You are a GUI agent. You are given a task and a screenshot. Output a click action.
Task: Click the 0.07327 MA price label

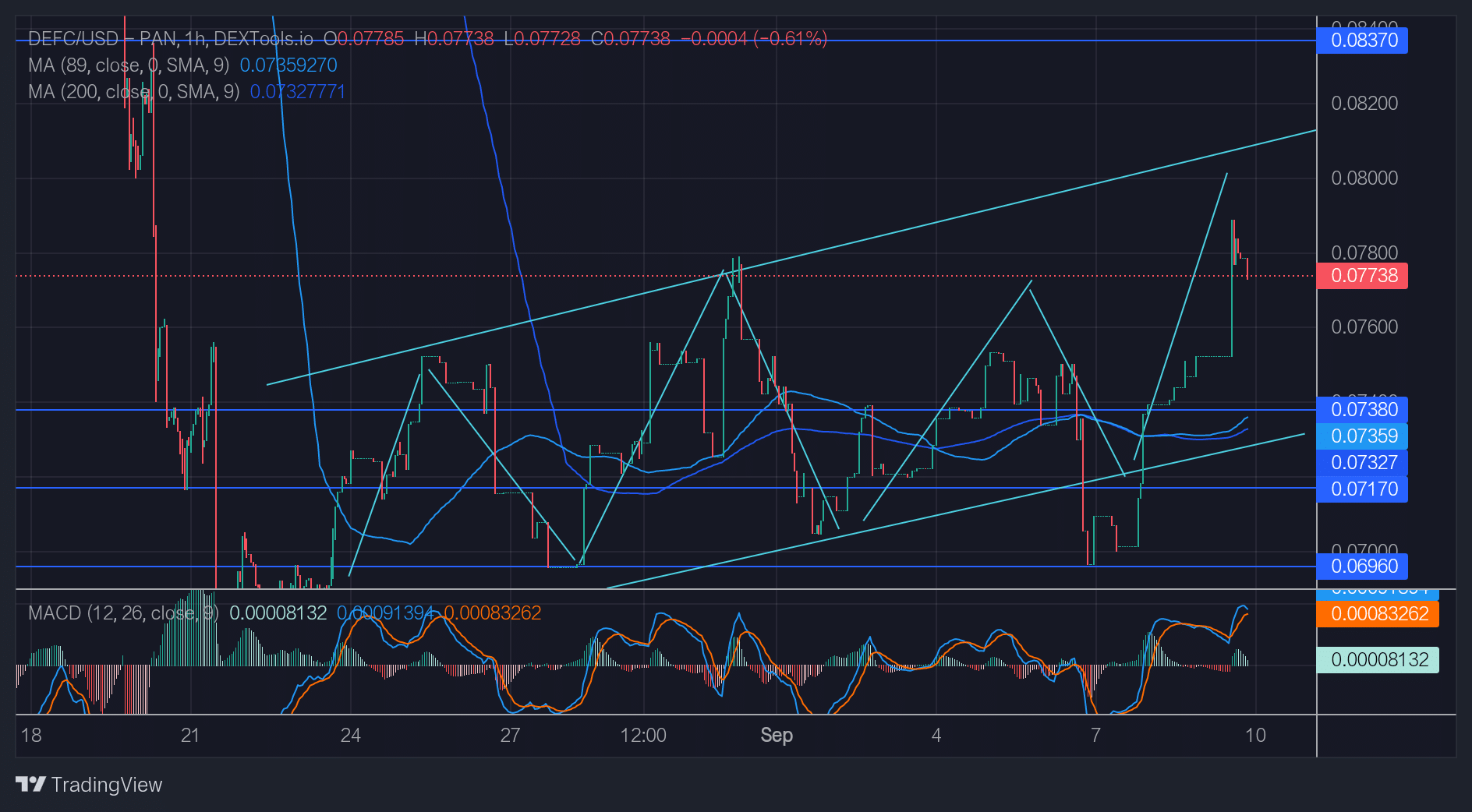[1362, 462]
